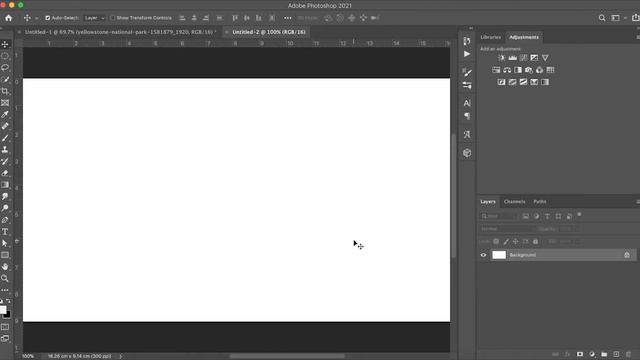
Task: Select the Eyedropper tool
Action: [x=5, y=115]
